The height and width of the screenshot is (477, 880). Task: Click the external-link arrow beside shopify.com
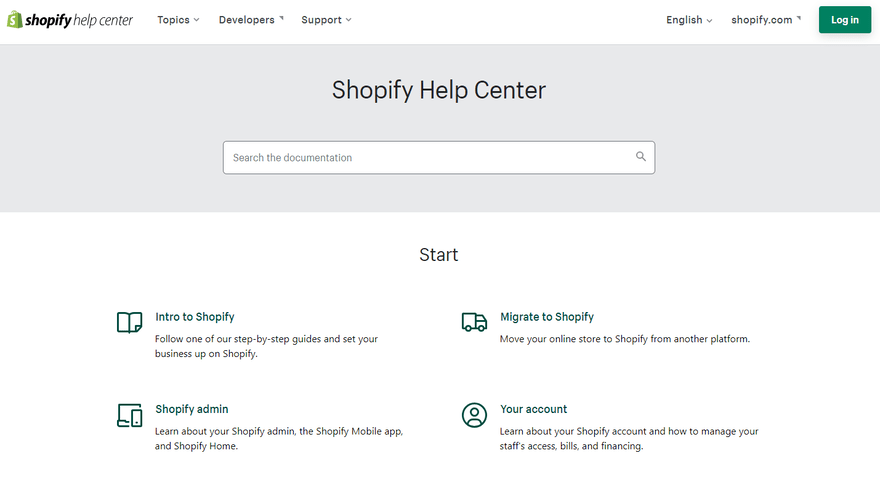pyautogui.click(x=799, y=19)
